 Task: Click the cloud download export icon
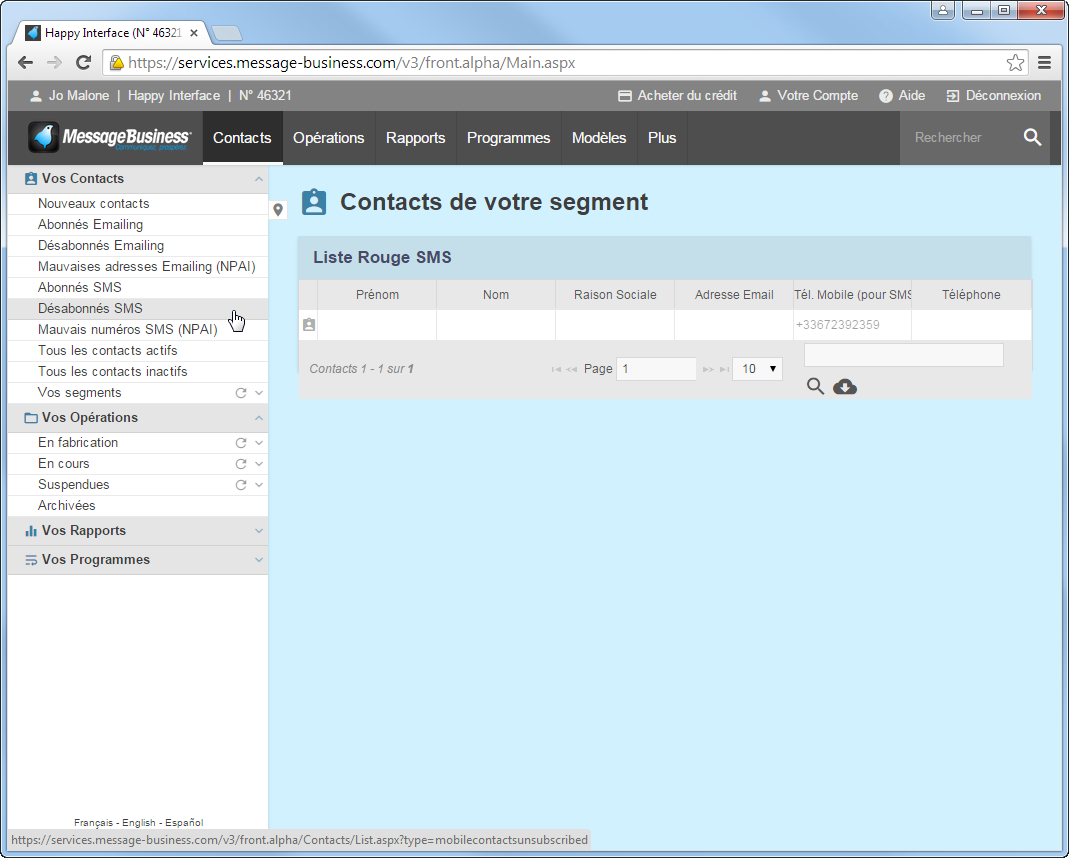pos(845,387)
